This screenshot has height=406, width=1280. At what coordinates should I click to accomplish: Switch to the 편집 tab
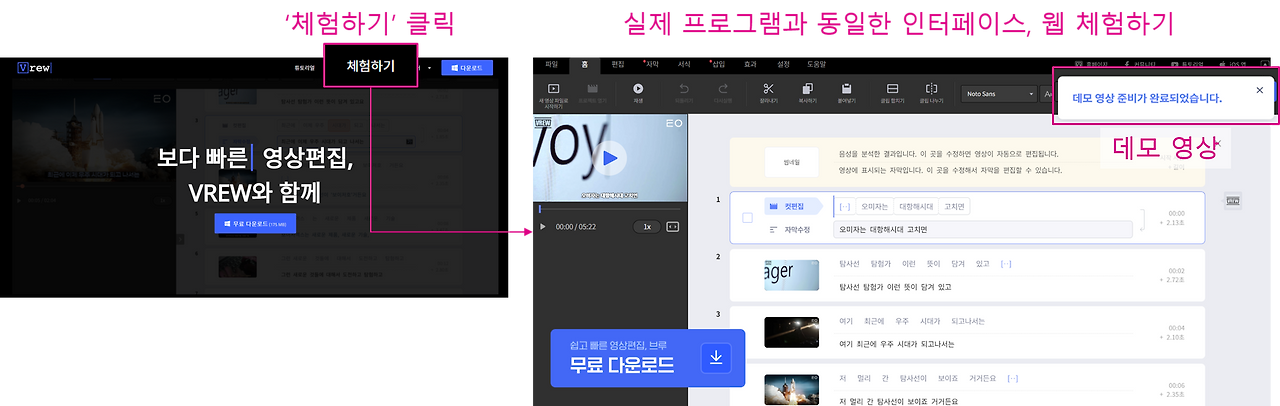click(x=617, y=64)
